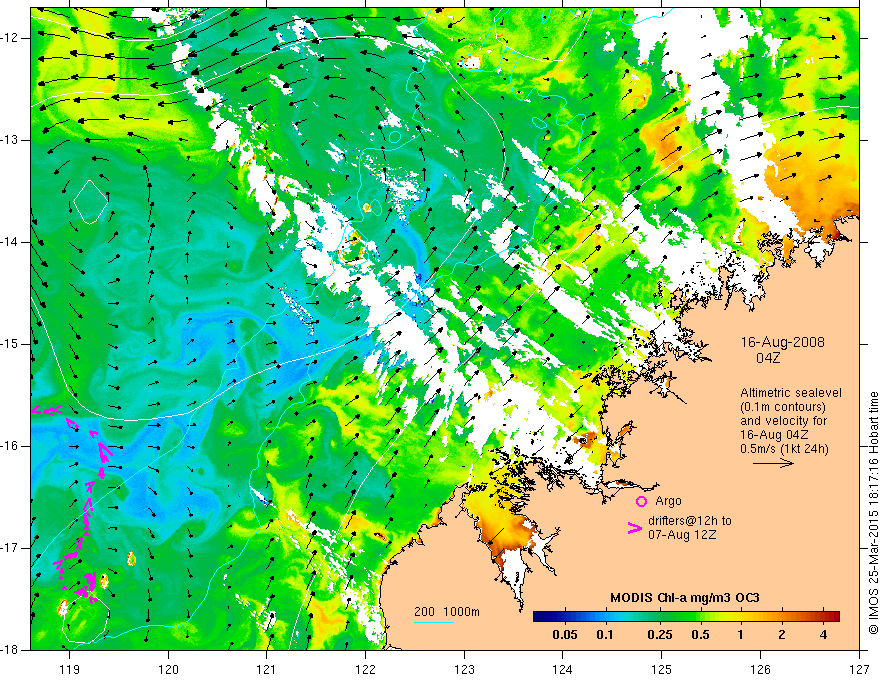Image resolution: width=880 pixels, height=680 pixels.
Task: Click the text 'and velocity for'
Action: [783, 421]
